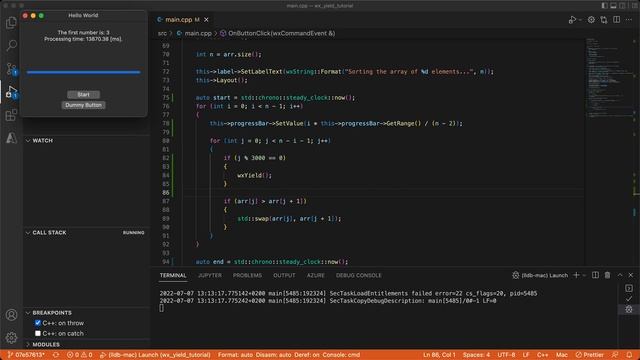Click Start button in Hello World window
Screen dimensions: 640x360
(x=83, y=94)
